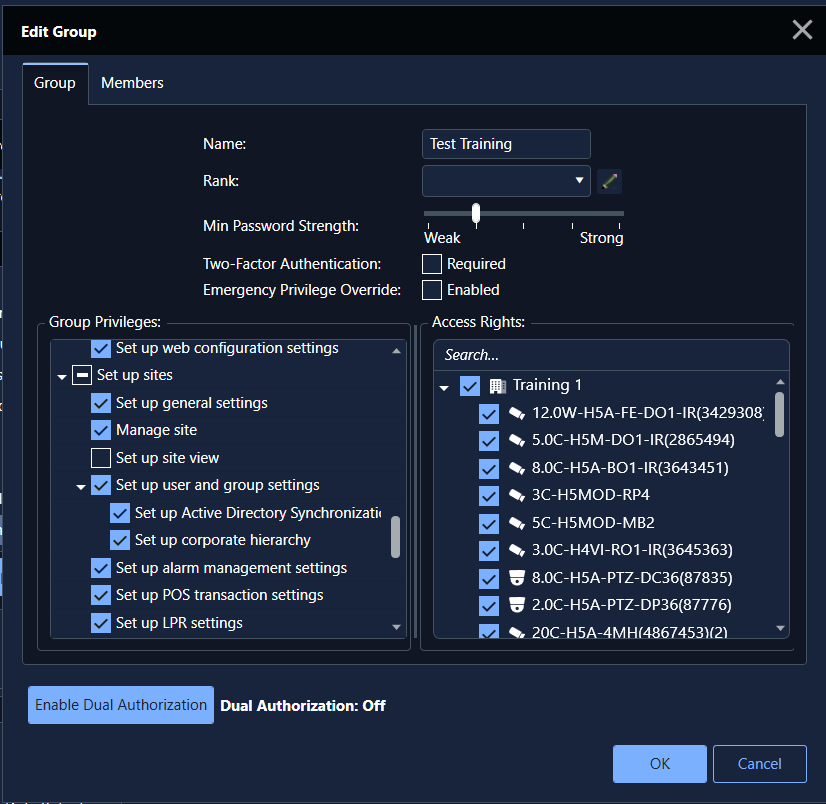The height and width of the screenshot is (804, 826).
Task: Click the Access Rights scrollbar thumb
Action: (x=780, y=415)
